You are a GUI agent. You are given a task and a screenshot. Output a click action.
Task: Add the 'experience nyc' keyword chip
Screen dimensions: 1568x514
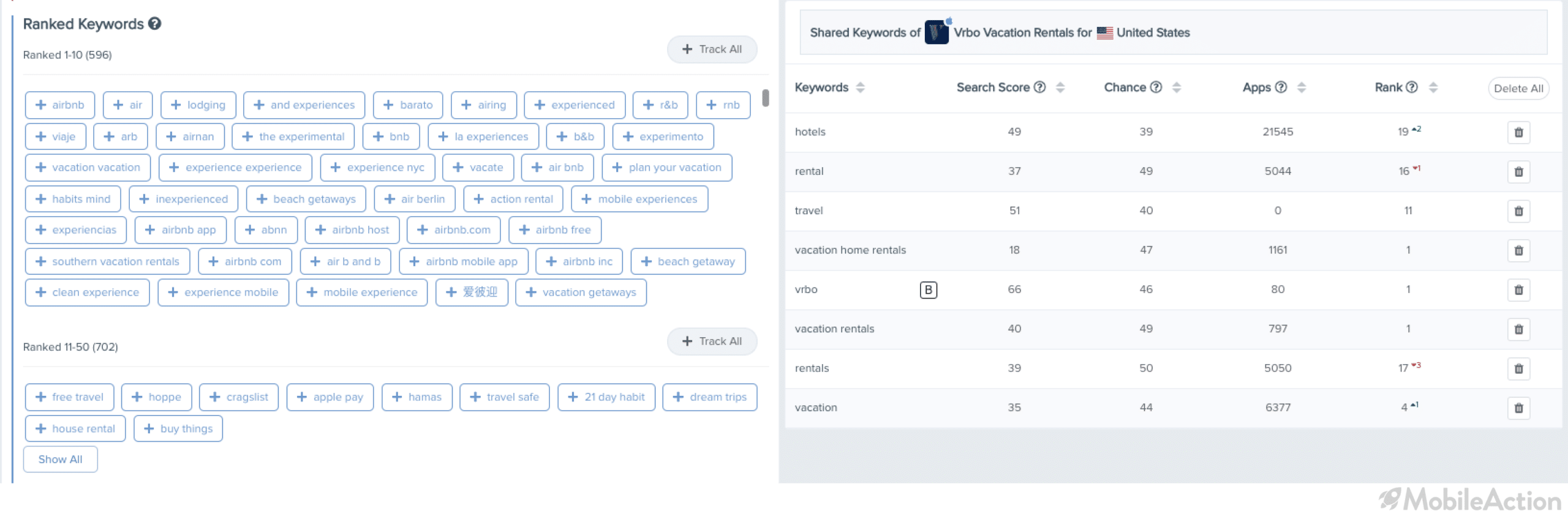point(377,167)
